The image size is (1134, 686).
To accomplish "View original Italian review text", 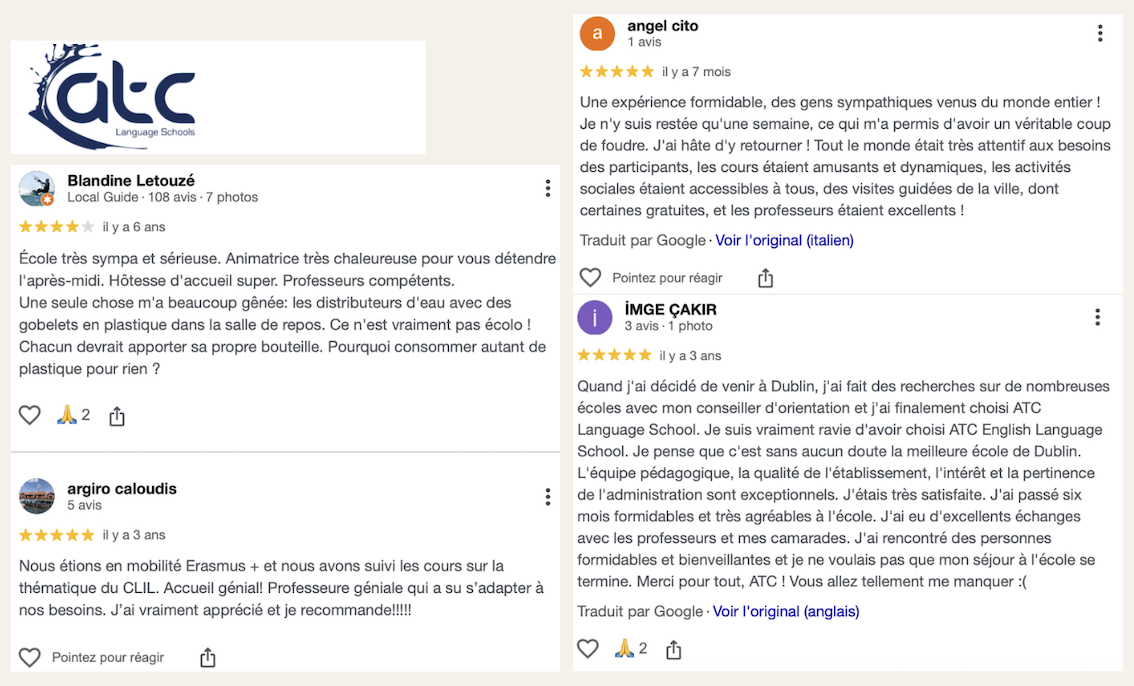I will pyautogui.click(x=784, y=240).
